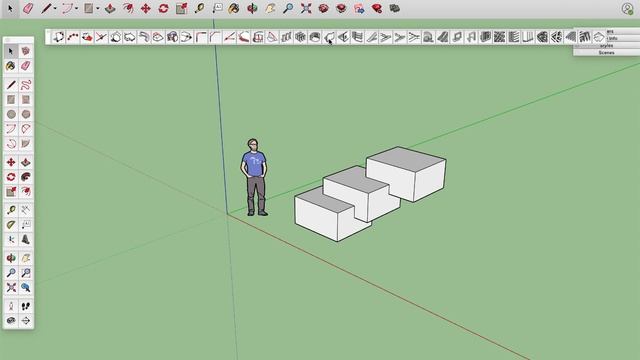Click Zoom Extents in the top toolbar

[x=306, y=8]
